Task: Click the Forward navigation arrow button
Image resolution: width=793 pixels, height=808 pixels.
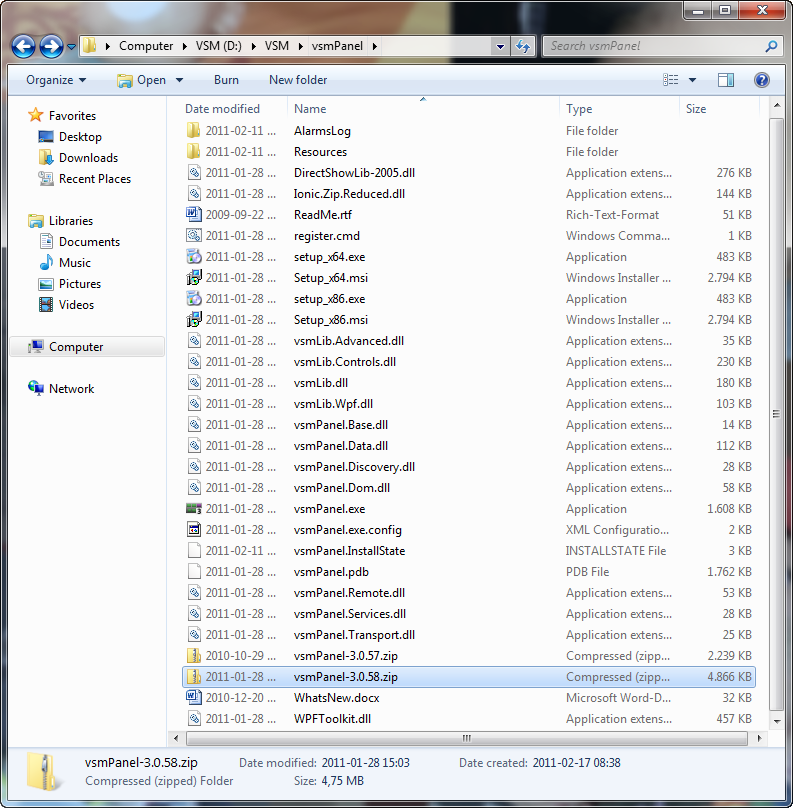Action: 51,46
